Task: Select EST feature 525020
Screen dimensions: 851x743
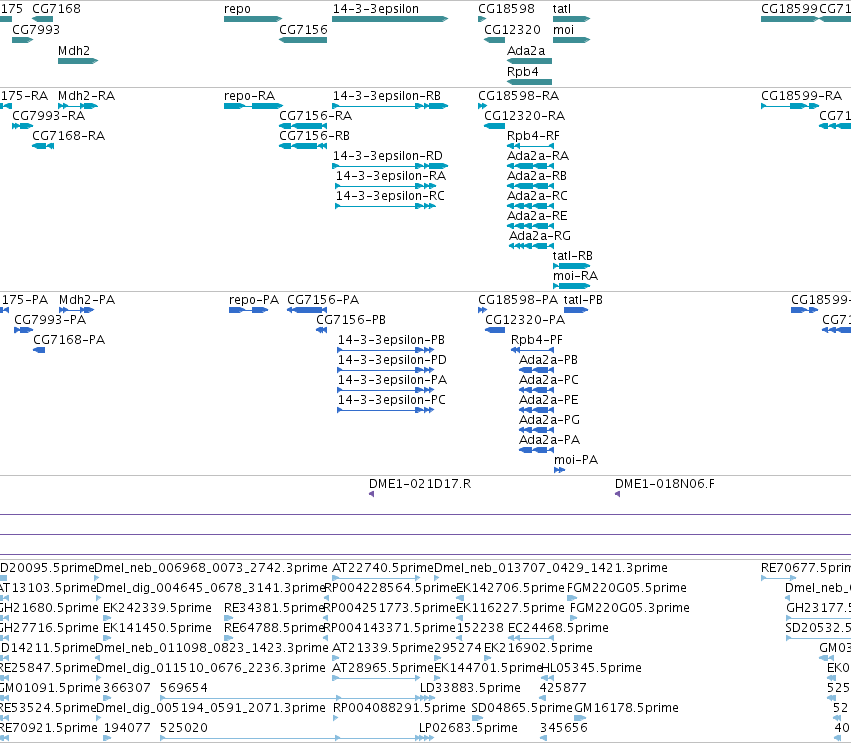Action: 297,738
